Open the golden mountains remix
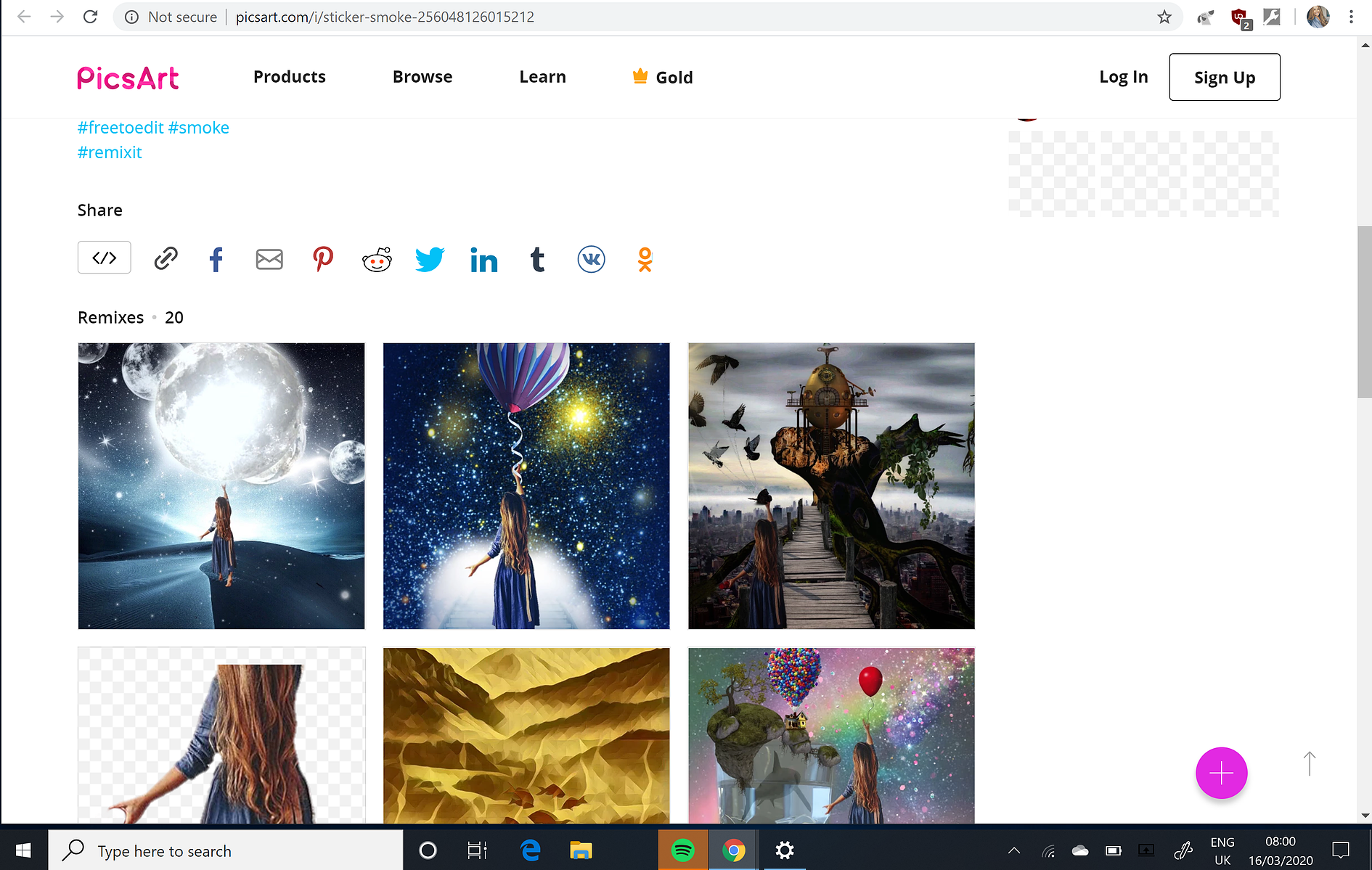This screenshot has height=870, width=1372. (x=526, y=735)
